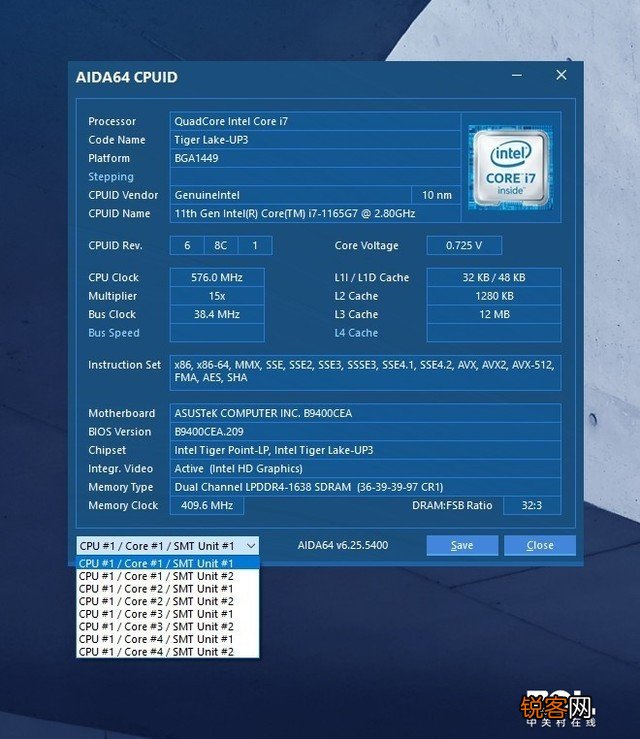
Task: Click the Bus Speed label
Action: coord(114,333)
